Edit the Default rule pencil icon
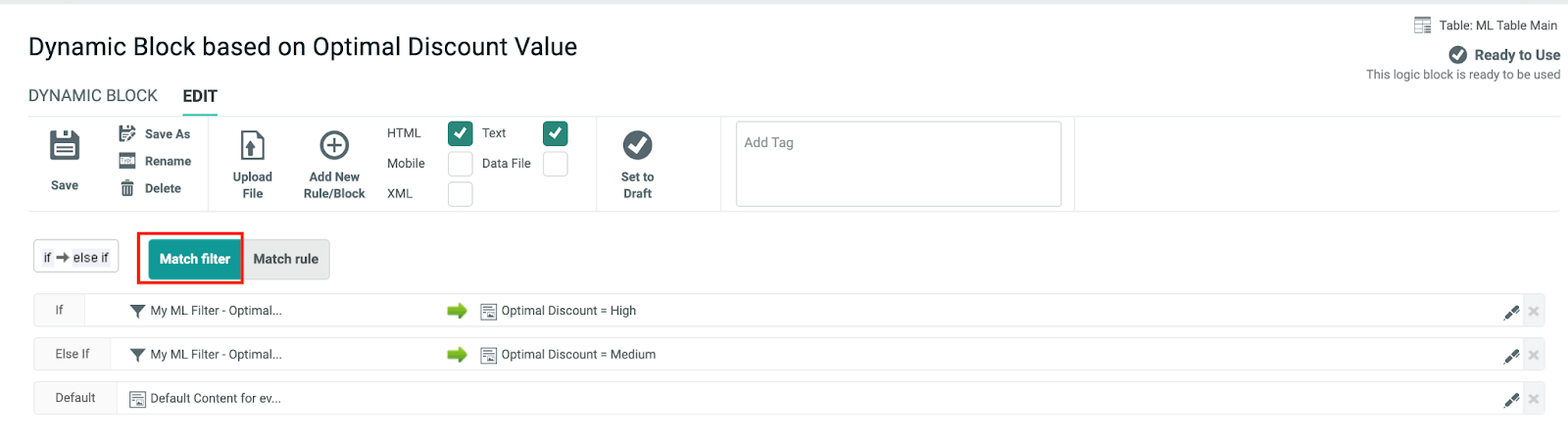 coord(1511,399)
